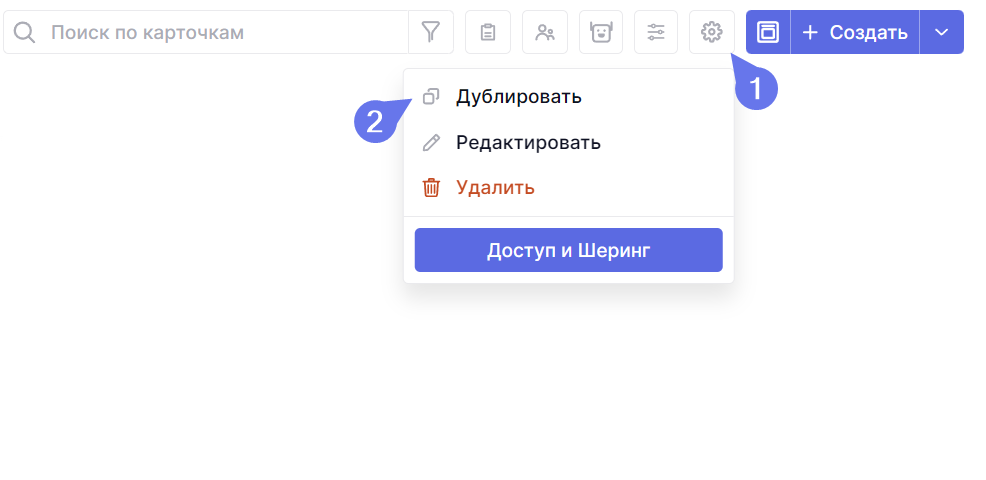Open the clipboard icon button

click(x=488, y=32)
